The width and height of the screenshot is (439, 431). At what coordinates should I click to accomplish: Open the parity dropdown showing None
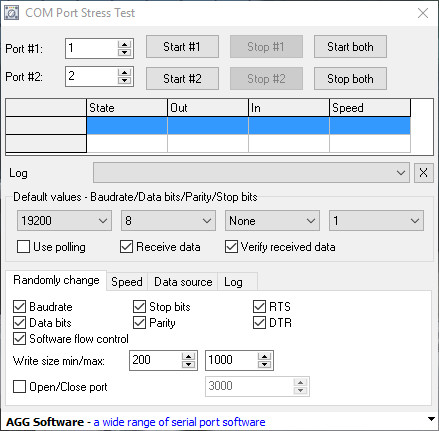point(272,221)
